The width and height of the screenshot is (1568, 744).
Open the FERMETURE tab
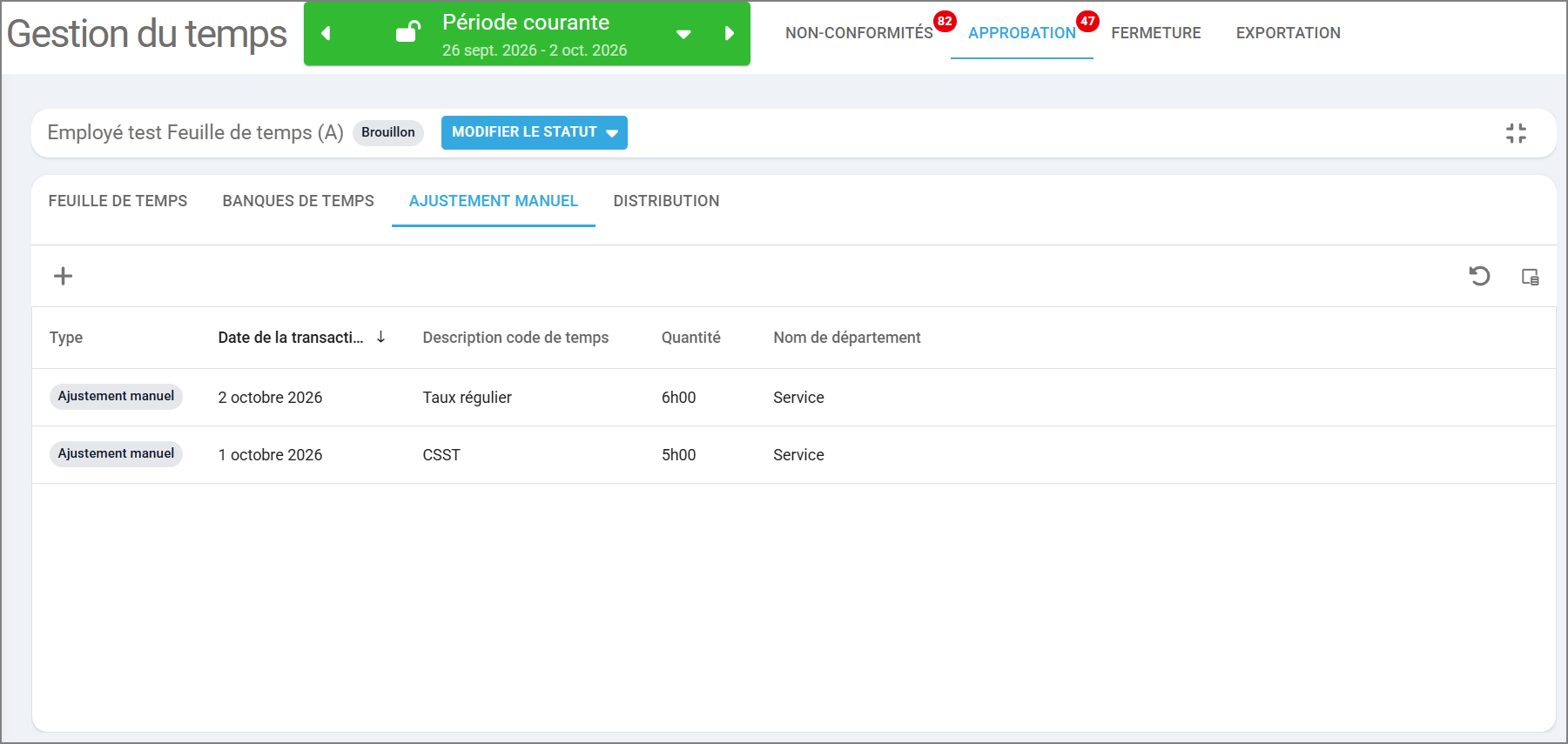point(1155,33)
